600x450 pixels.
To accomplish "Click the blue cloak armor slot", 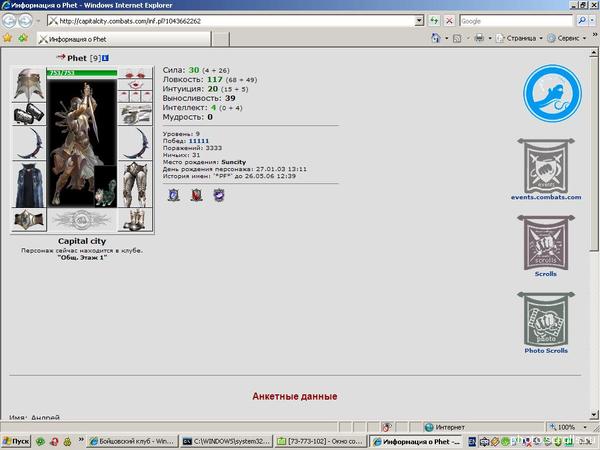I will pyautogui.click(x=29, y=184).
